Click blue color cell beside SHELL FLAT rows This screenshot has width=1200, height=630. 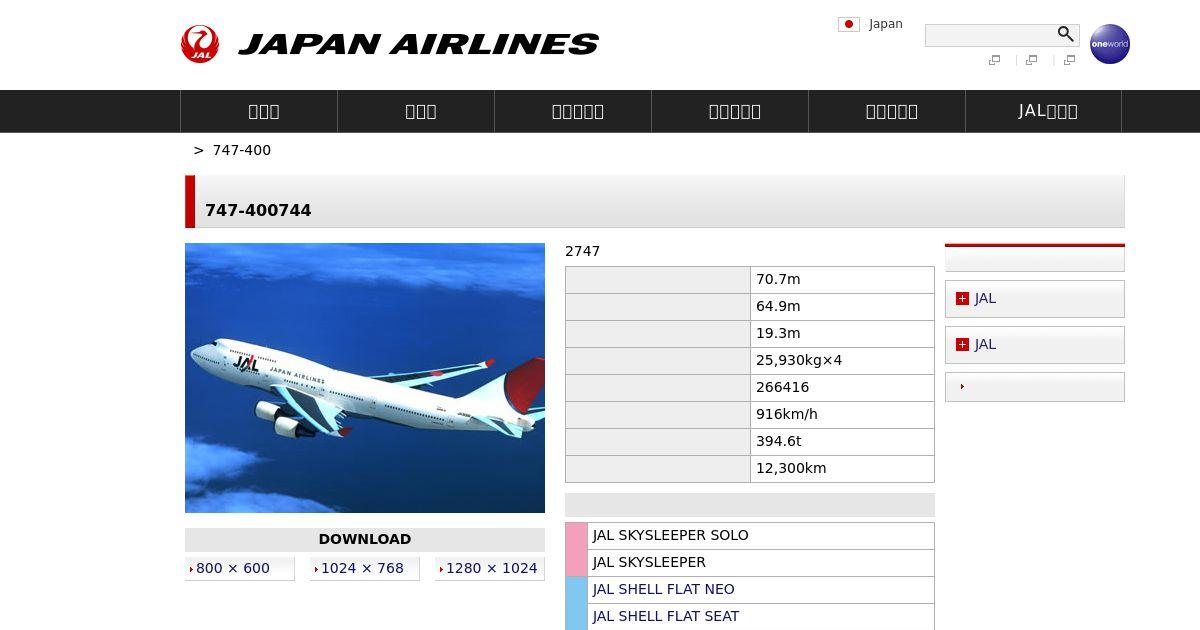pyautogui.click(x=577, y=603)
